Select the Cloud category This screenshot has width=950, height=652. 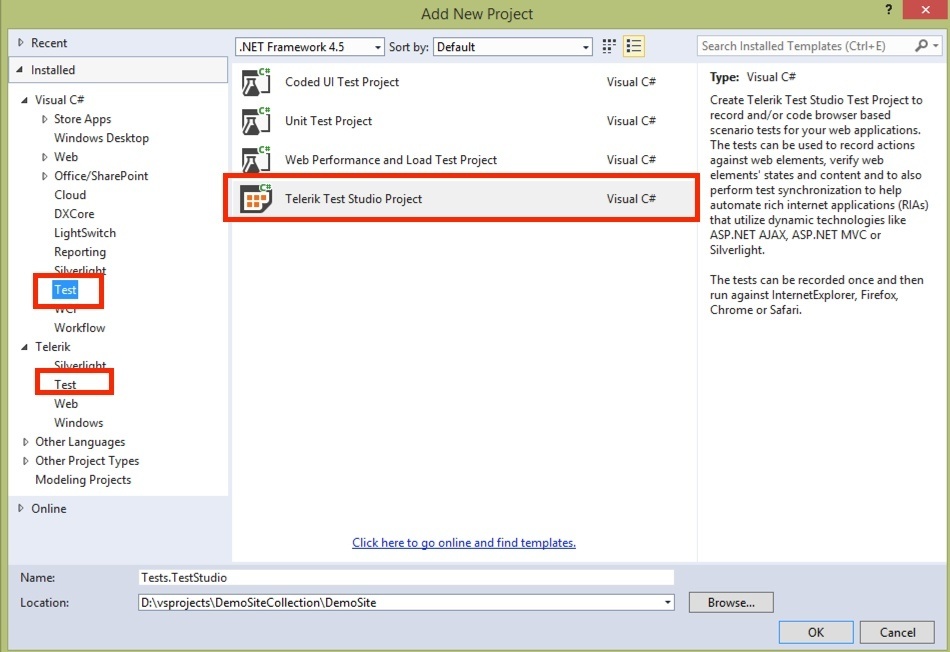tap(70, 195)
